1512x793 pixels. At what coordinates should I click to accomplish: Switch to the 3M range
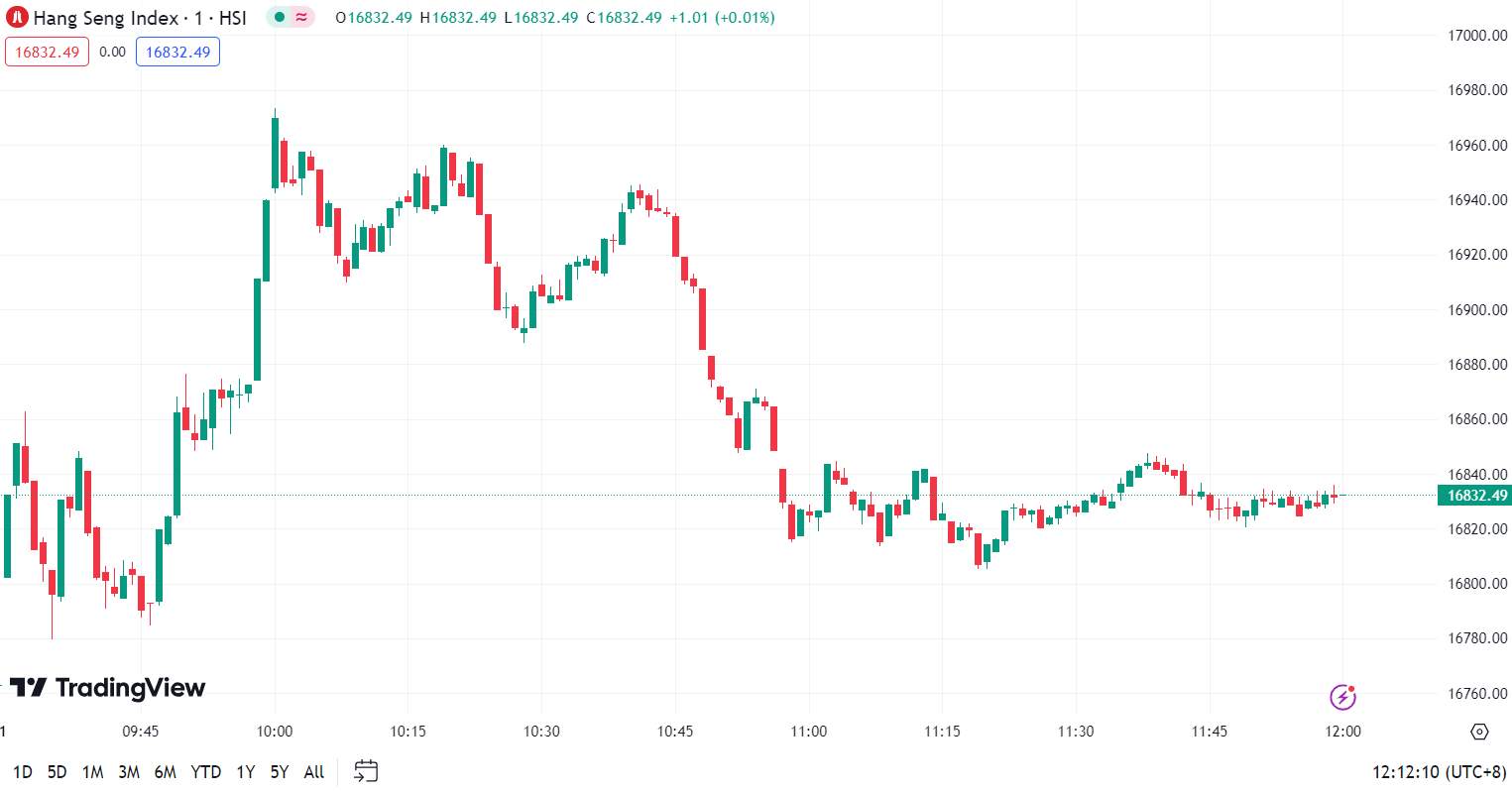(x=129, y=772)
